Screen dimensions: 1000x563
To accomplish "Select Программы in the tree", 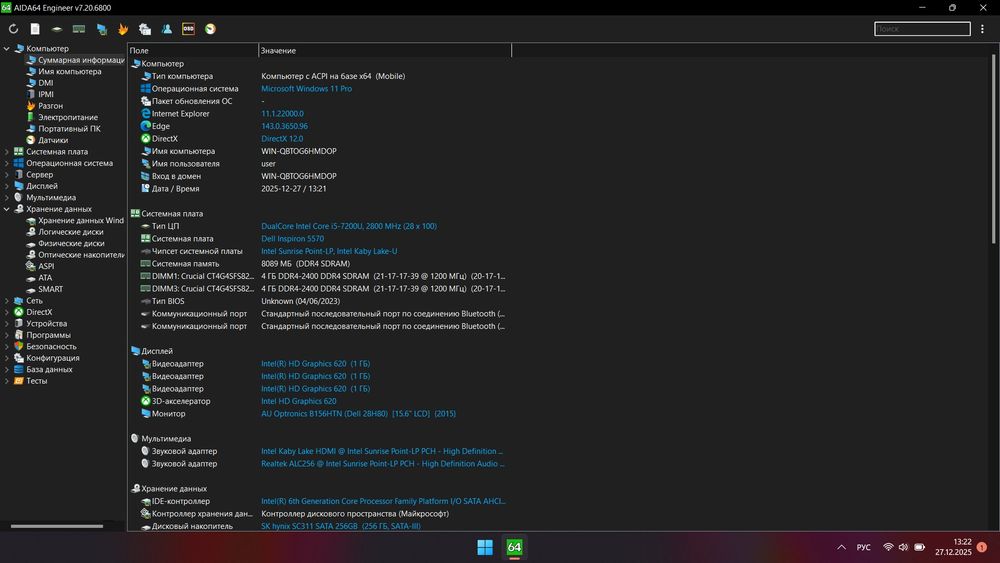I will (42, 335).
